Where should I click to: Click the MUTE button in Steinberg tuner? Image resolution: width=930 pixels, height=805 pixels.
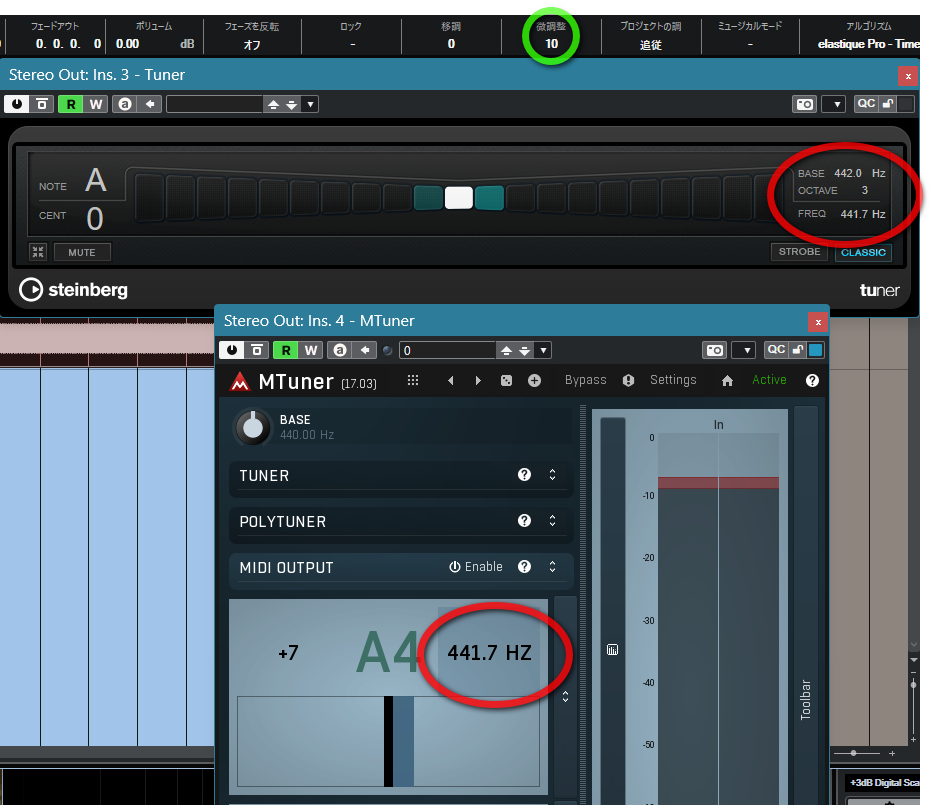[82, 252]
